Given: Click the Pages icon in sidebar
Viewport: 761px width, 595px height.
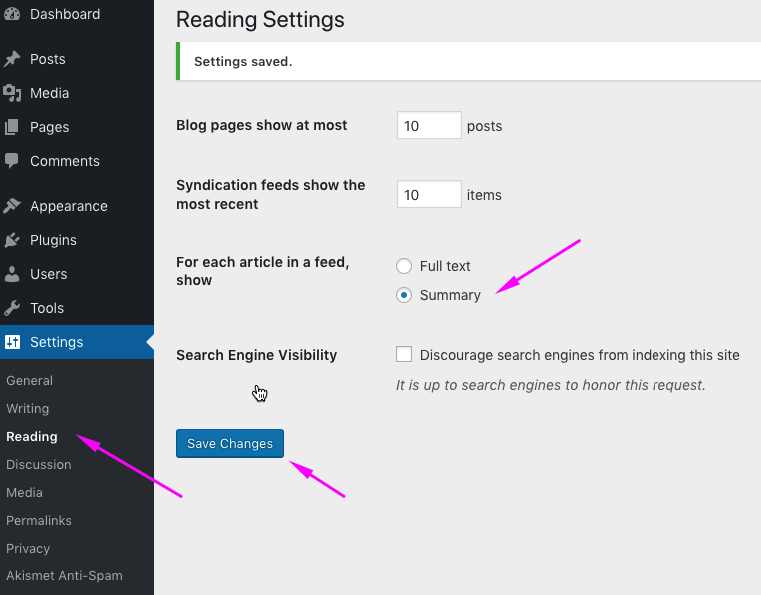Looking at the screenshot, I should coord(12,127).
